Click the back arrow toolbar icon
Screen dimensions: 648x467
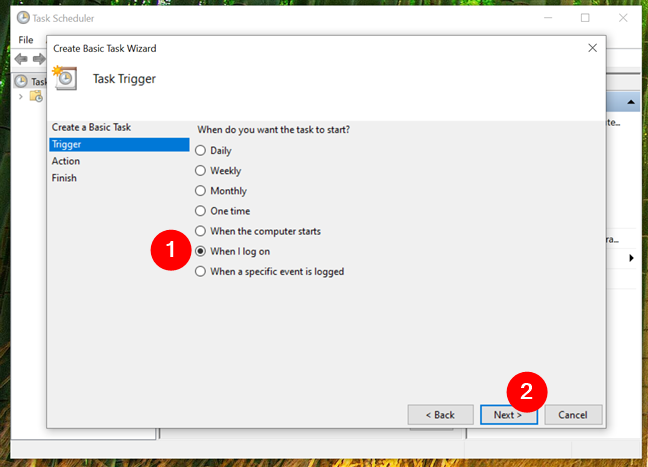tap(21, 59)
